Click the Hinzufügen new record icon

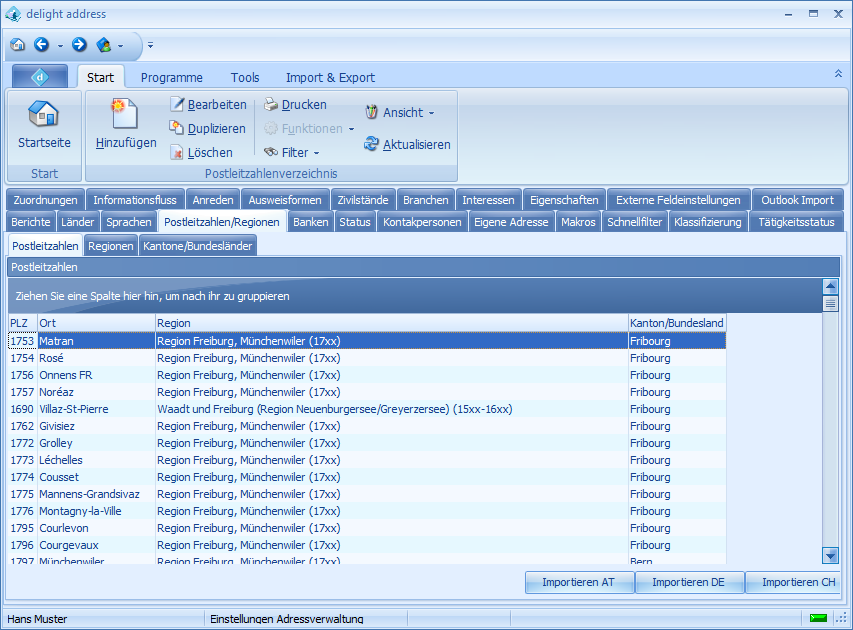click(125, 113)
